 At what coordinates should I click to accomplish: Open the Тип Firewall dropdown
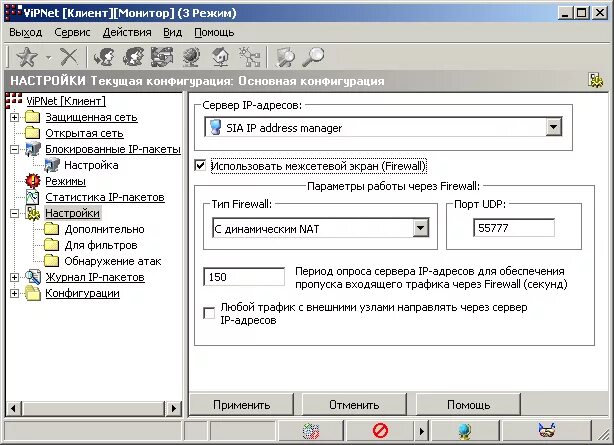coord(421,228)
